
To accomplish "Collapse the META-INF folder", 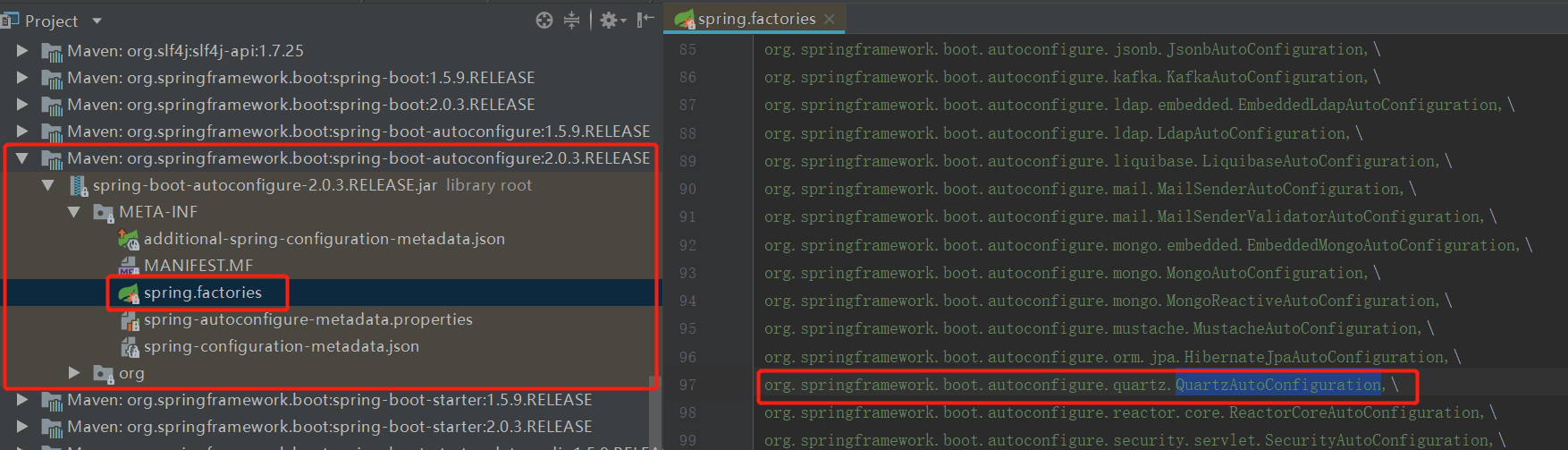I will pos(74,212).
